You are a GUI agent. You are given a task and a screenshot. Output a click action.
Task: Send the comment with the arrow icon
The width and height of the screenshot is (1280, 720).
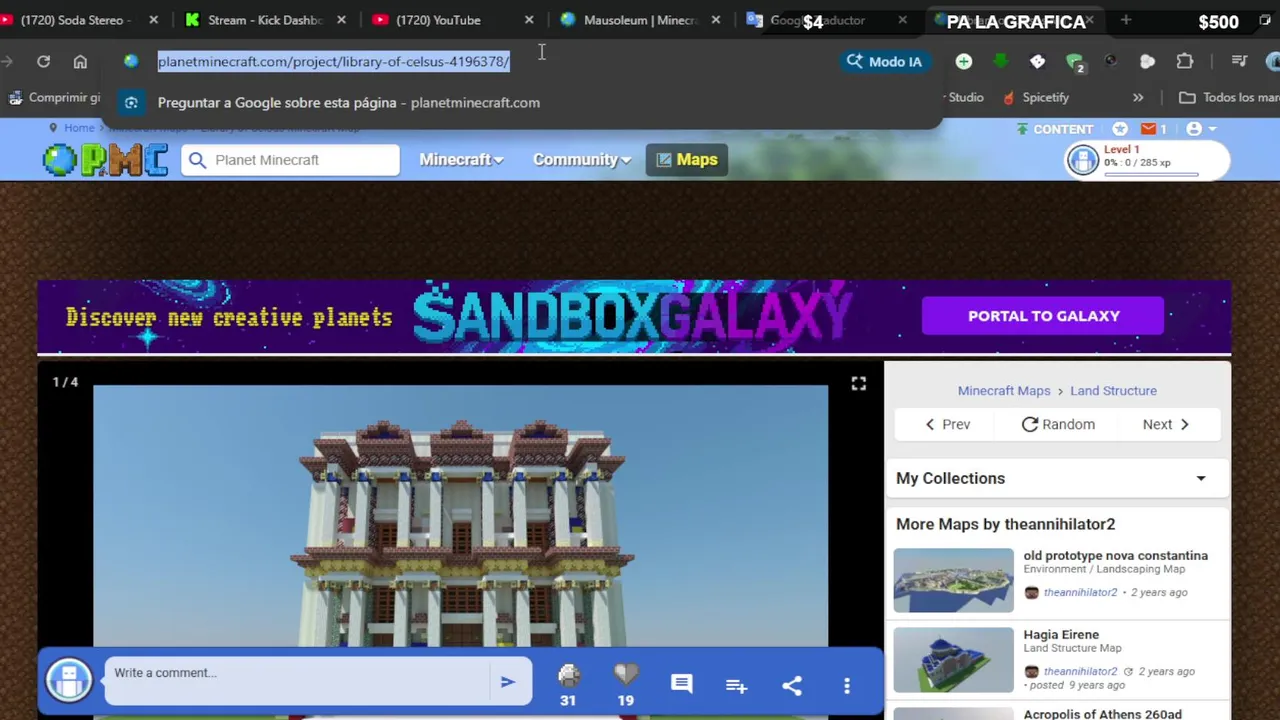[x=508, y=682]
